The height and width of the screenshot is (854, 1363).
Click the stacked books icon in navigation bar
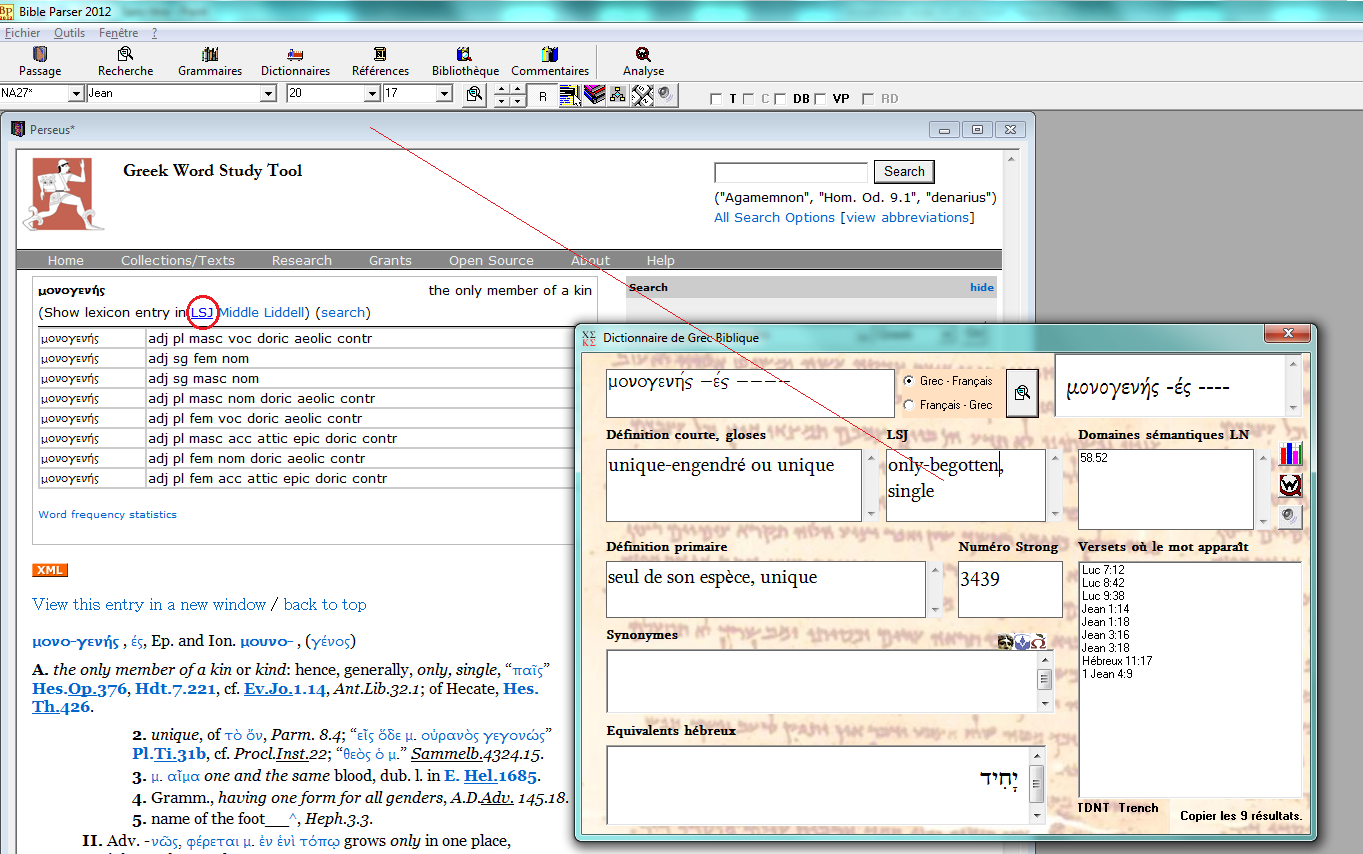pos(594,95)
